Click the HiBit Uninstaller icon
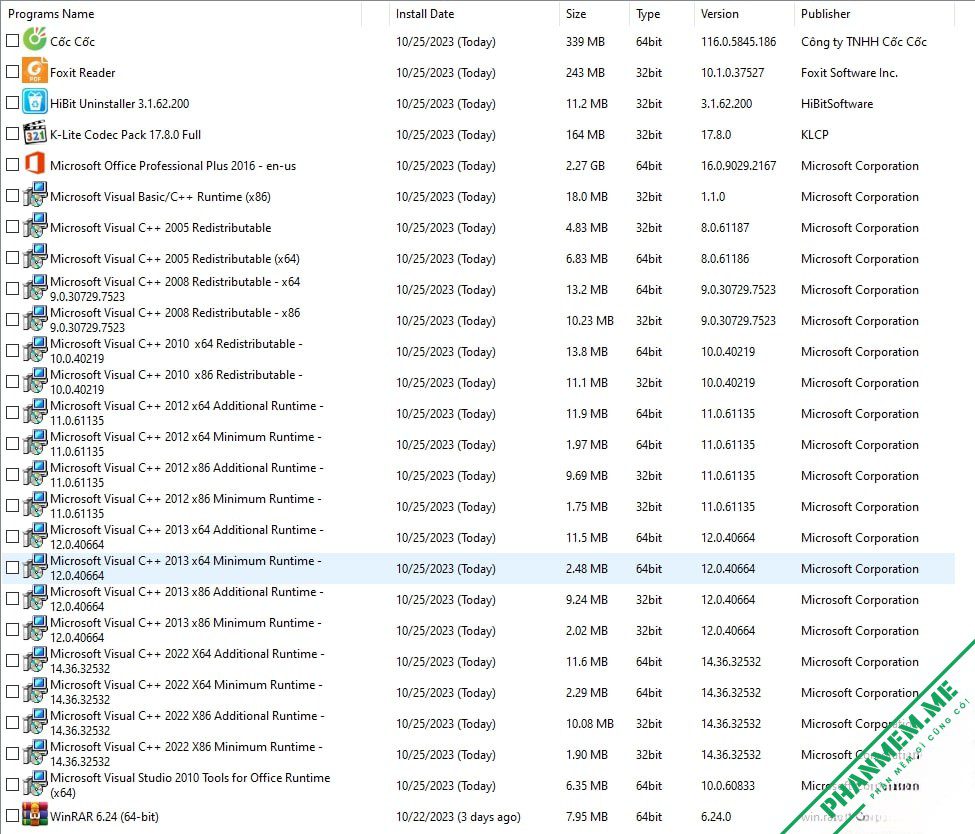Image resolution: width=975 pixels, height=834 pixels. 35,102
